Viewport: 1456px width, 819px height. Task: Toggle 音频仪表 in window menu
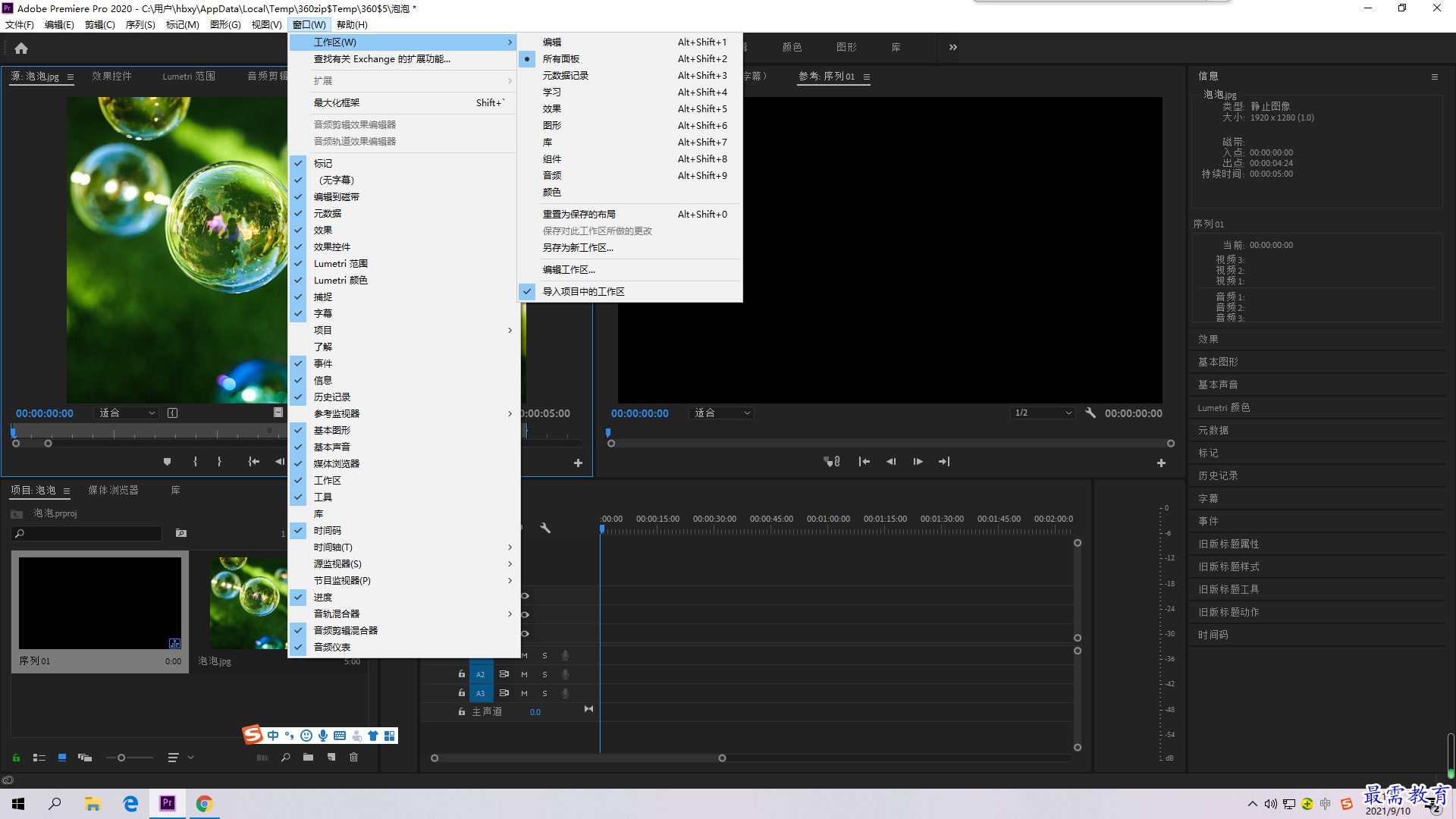[x=404, y=648]
